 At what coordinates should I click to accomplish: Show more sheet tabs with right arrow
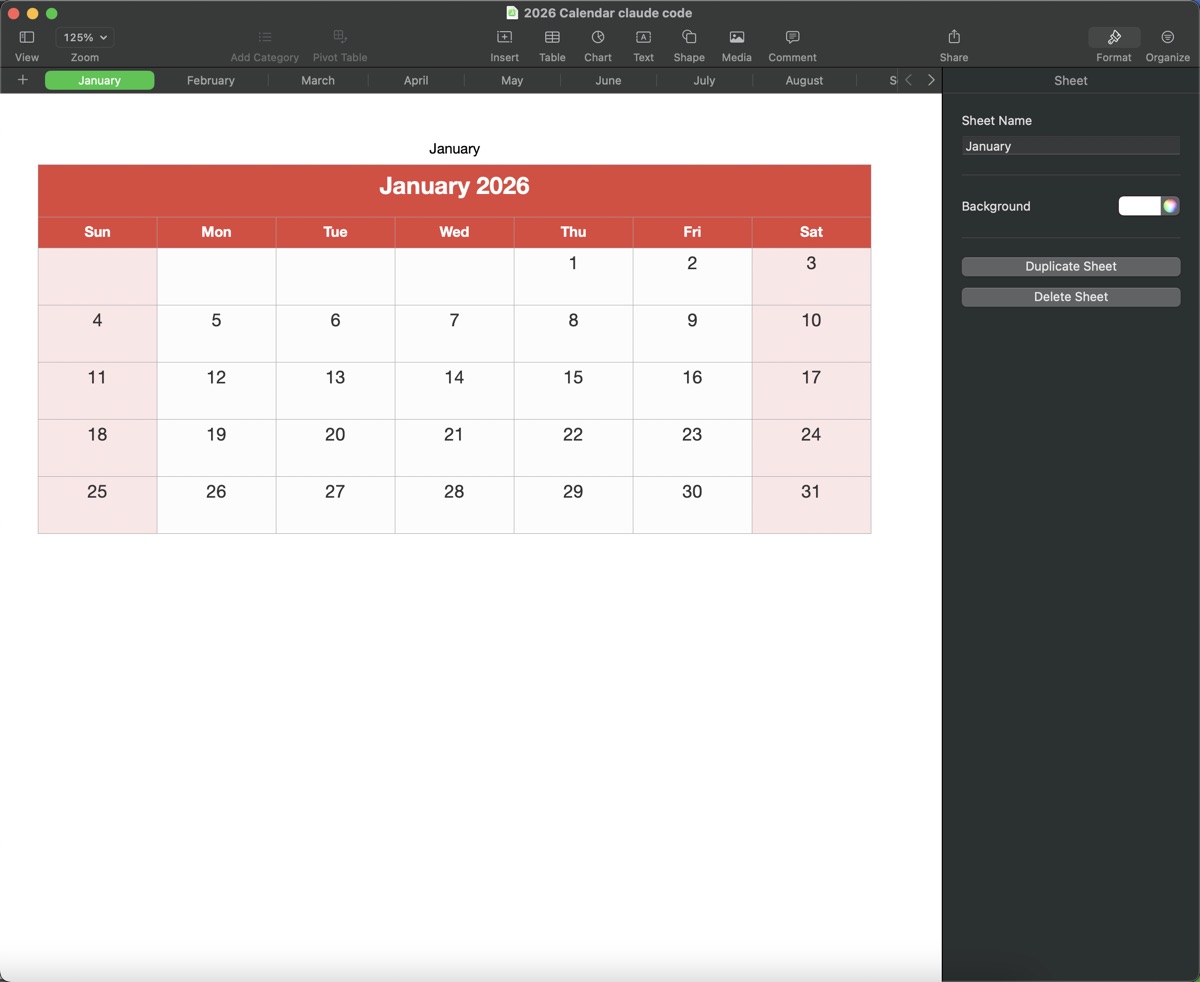(931, 80)
